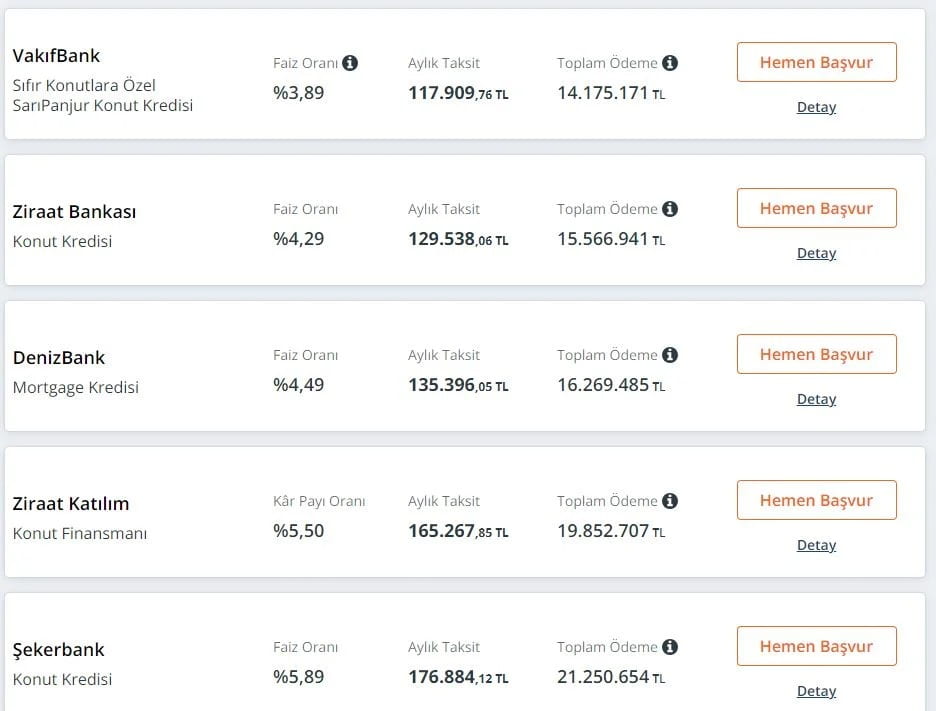Open Şekerbank Detay link

816,691
